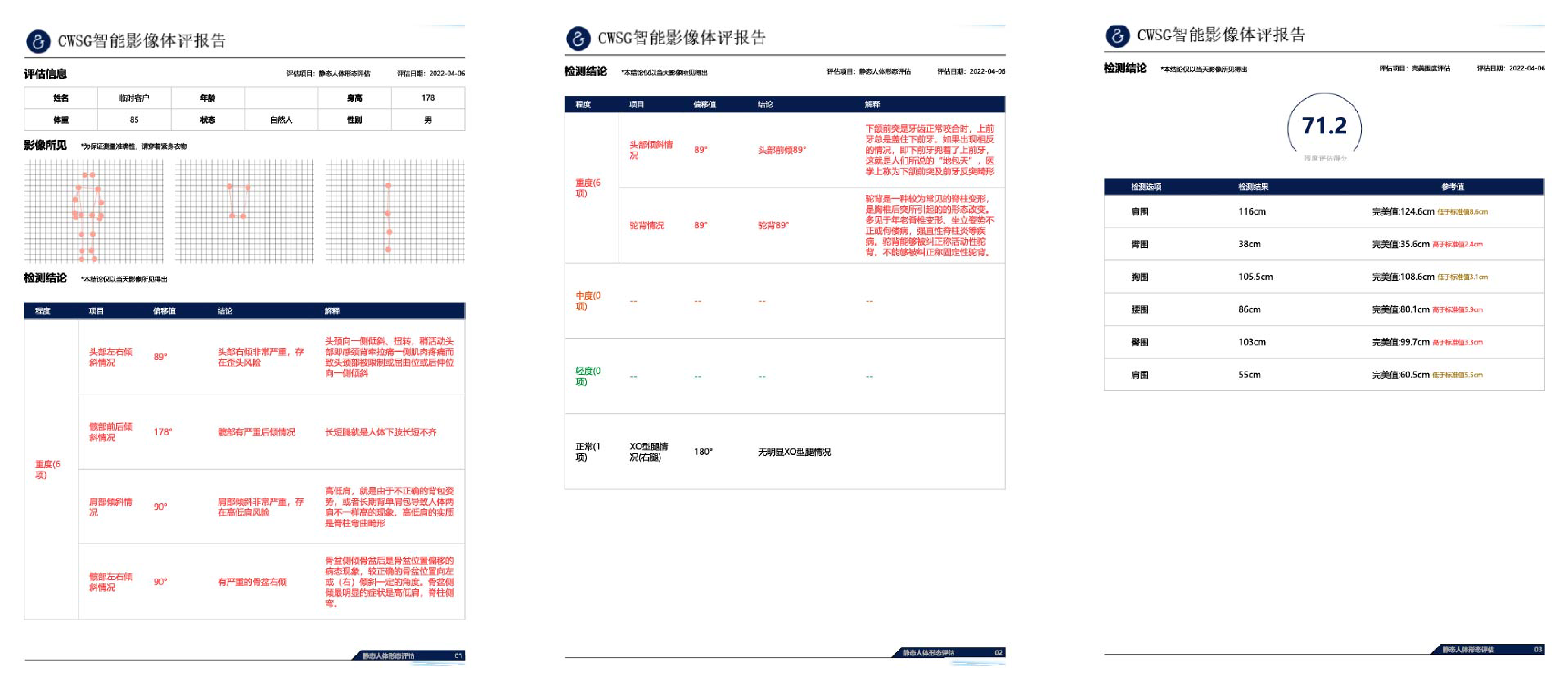
Task: Click the CWSG logo on second page
Action: (x=578, y=38)
